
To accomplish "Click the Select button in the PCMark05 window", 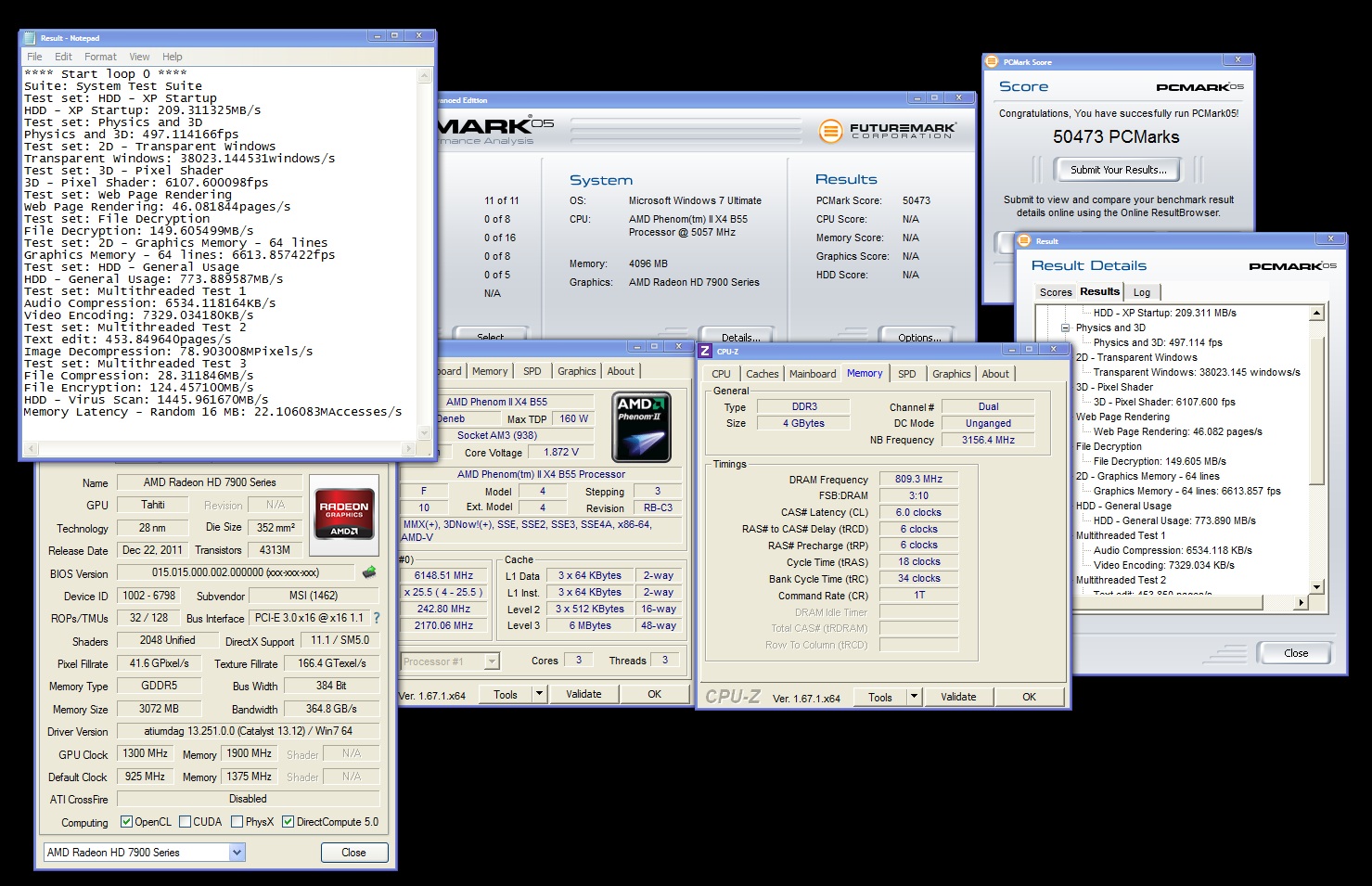I will [x=491, y=336].
